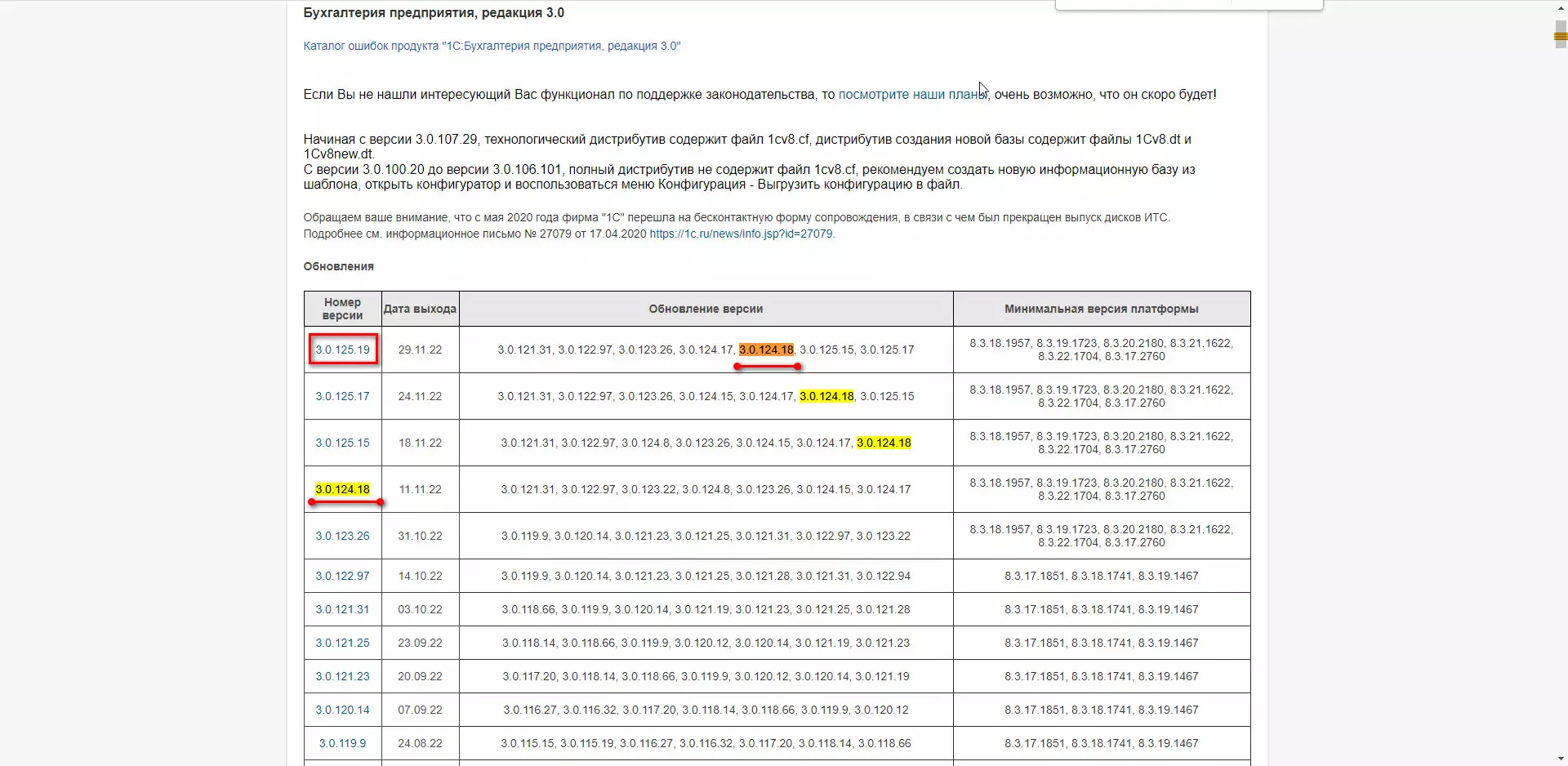1568x766 pixels.
Task: Click the platform versions cell for 3.0.123.26
Action: coord(1102,536)
